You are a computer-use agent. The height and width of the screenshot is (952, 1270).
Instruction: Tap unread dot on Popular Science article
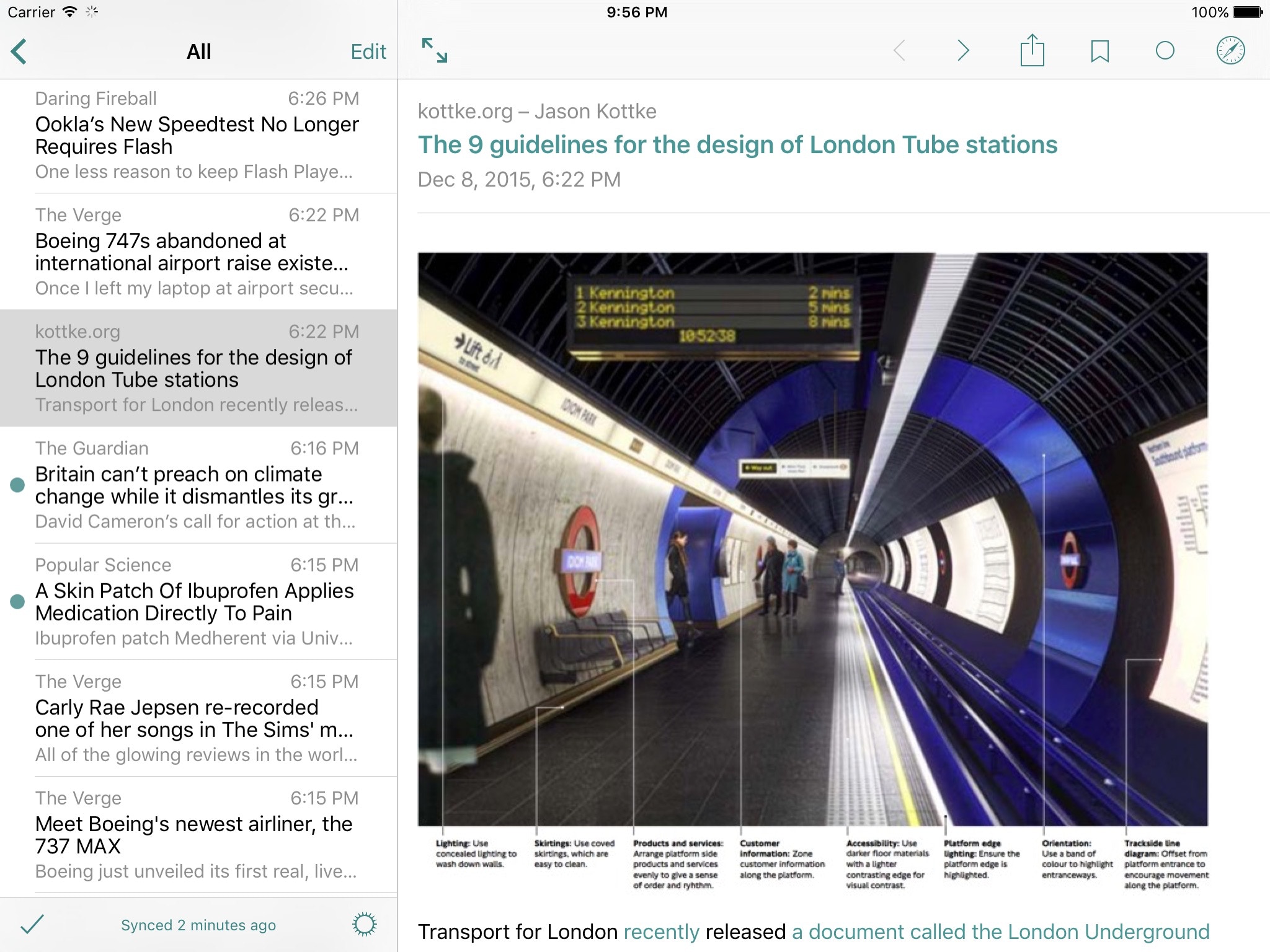pos(17,601)
